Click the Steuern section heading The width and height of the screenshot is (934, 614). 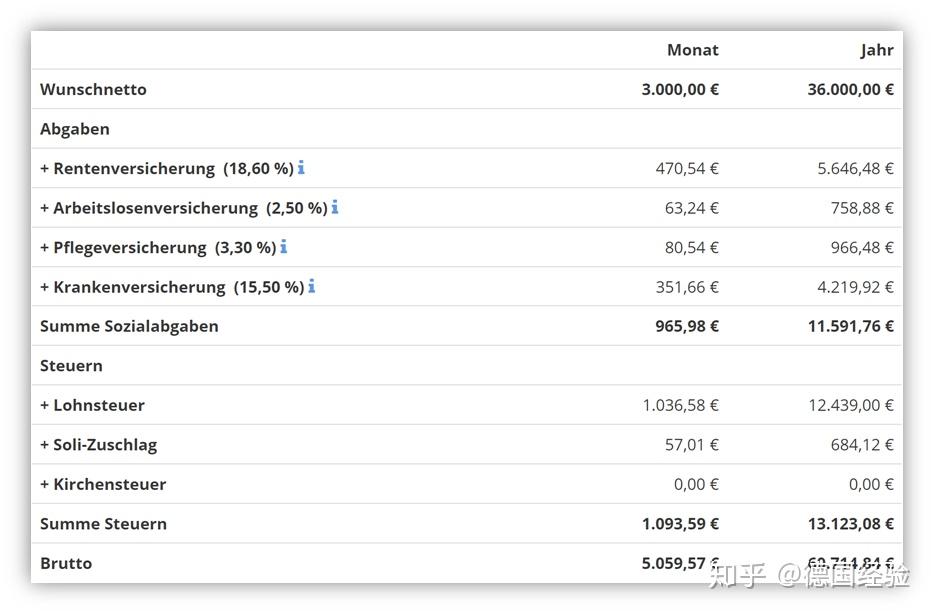click(x=71, y=366)
